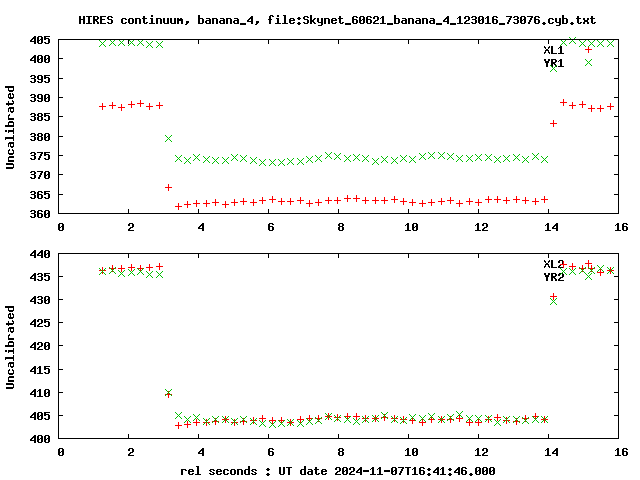Click the 'Uncalibrated' y-axis label of bottom plot

10,347
